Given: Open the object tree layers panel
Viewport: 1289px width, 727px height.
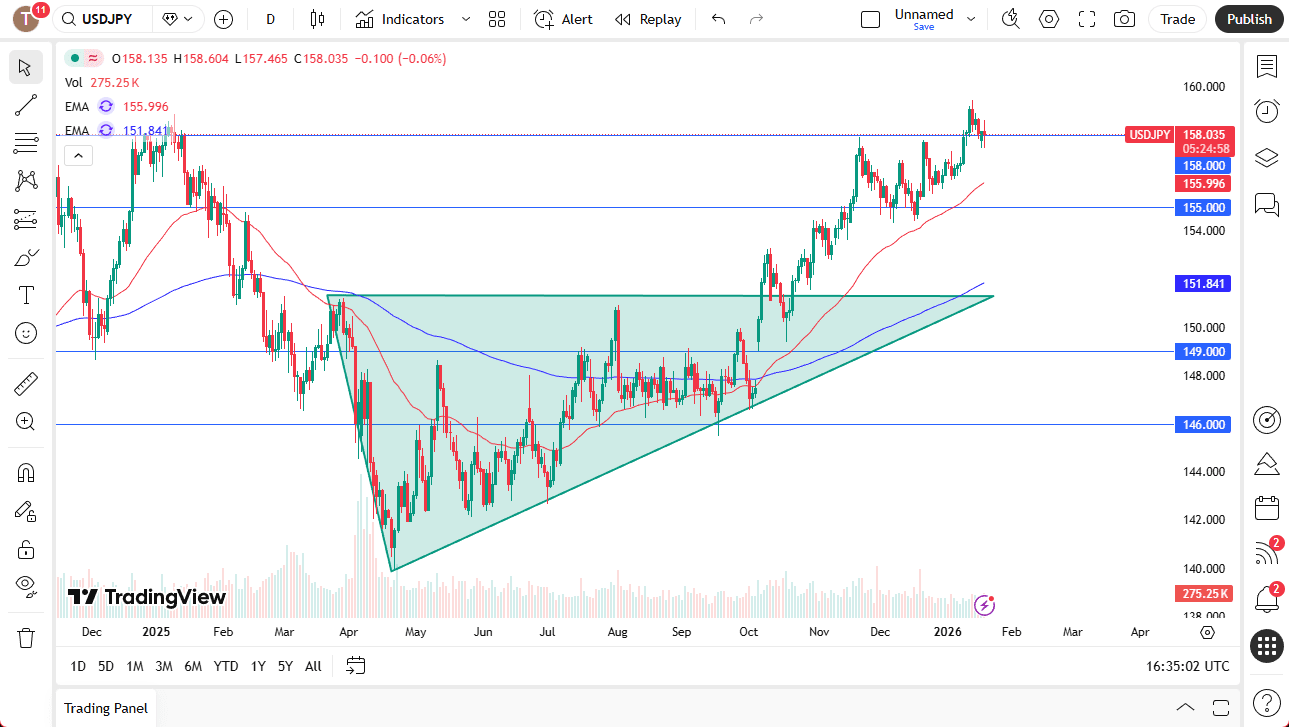Looking at the screenshot, I should (x=1267, y=158).
